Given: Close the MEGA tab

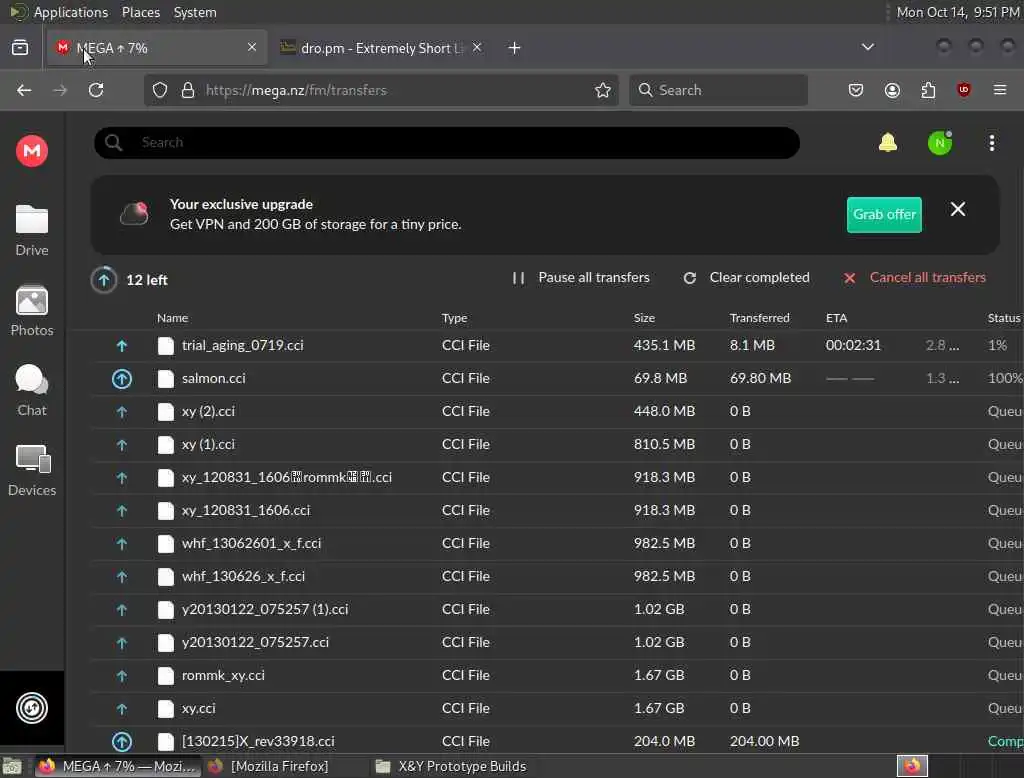Looking at the screenshot, I should point(251,47).
